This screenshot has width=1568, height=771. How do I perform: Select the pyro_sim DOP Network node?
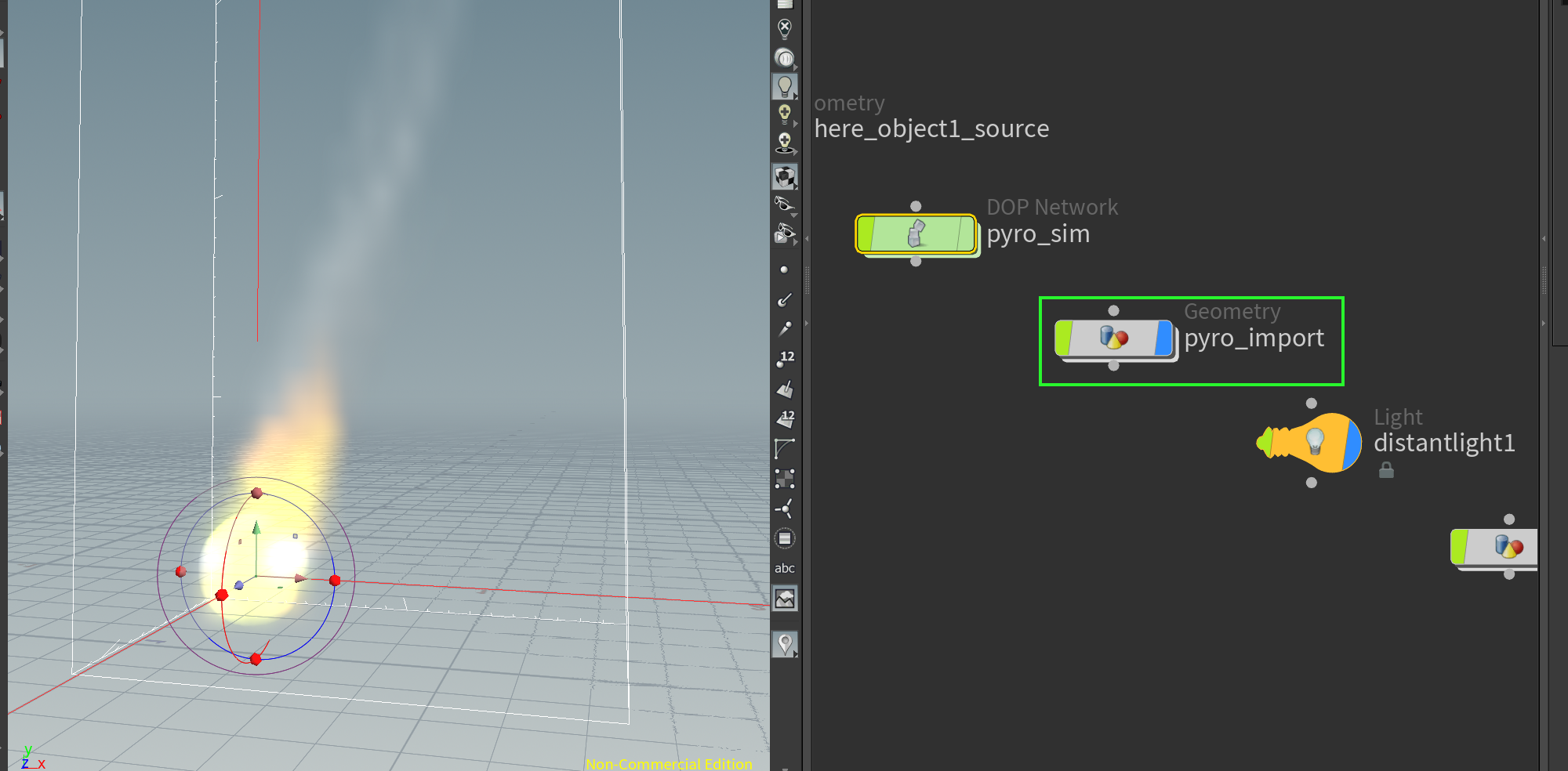pos(916,234)
